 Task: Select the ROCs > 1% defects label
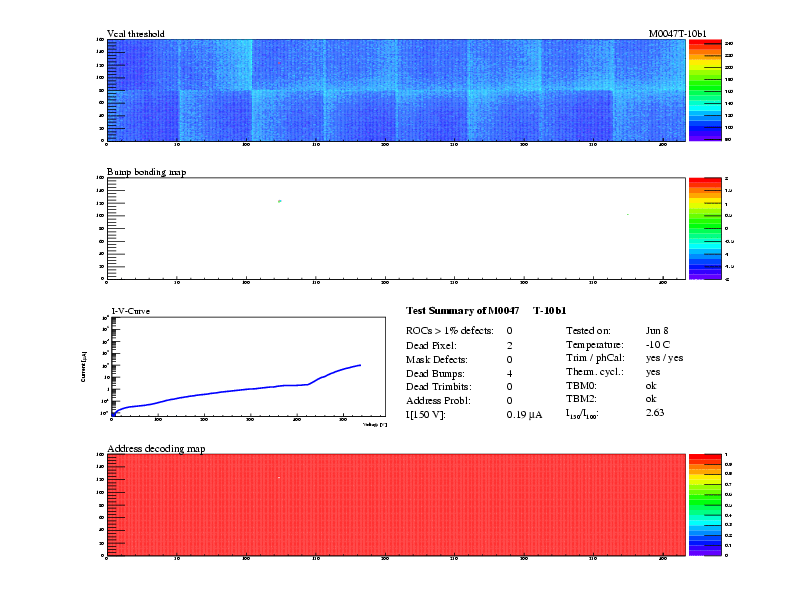point(449,330)
